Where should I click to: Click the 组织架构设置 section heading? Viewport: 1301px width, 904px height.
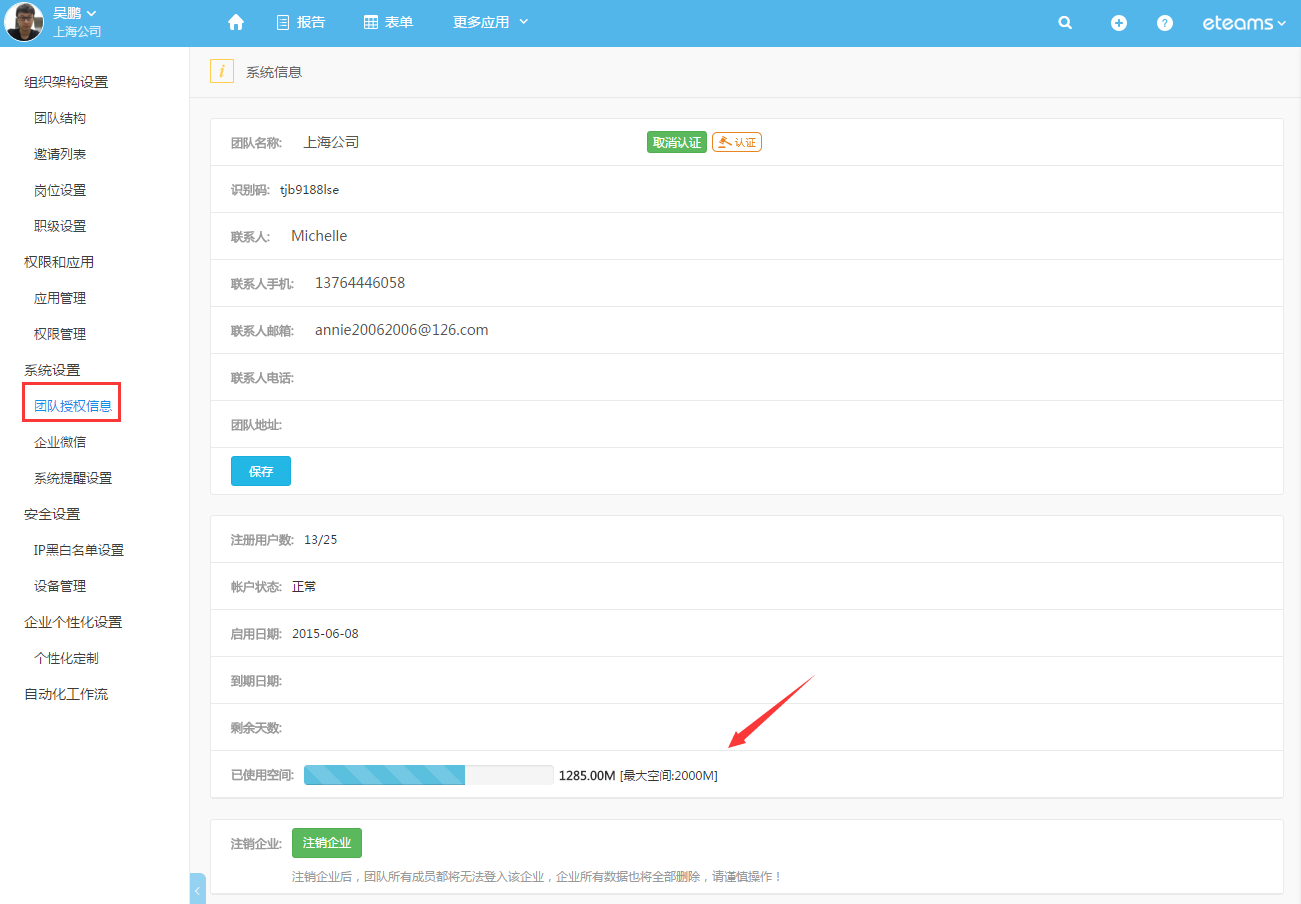[x=66, y=82]
